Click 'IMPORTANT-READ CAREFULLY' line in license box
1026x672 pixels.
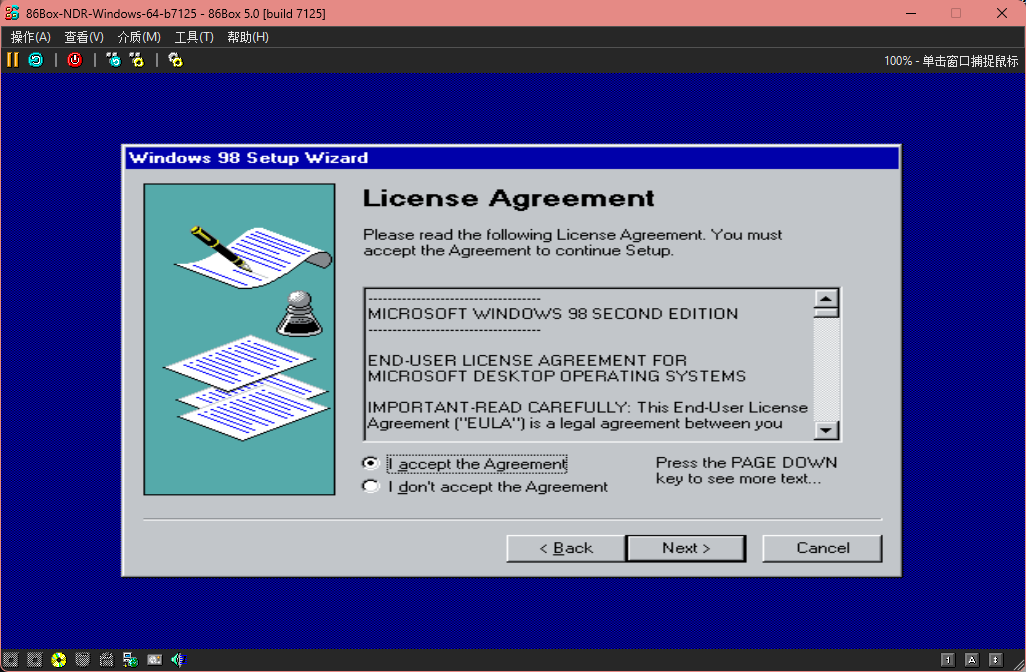click(x=588, y=408)
